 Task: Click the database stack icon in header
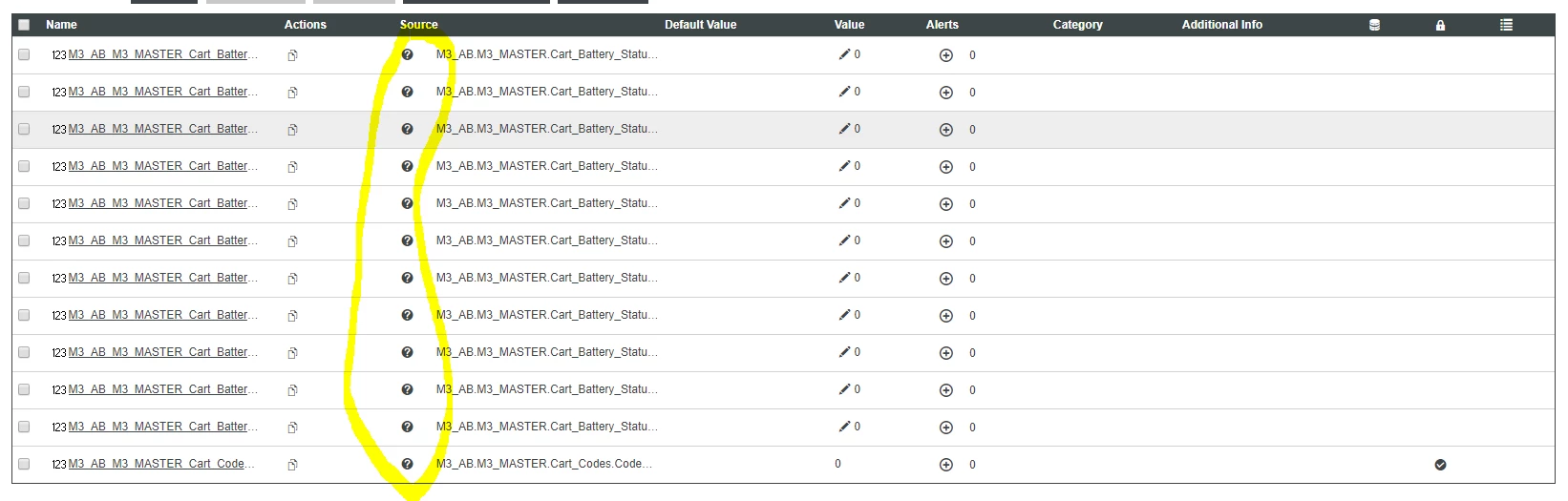(x=1374, y=25)
